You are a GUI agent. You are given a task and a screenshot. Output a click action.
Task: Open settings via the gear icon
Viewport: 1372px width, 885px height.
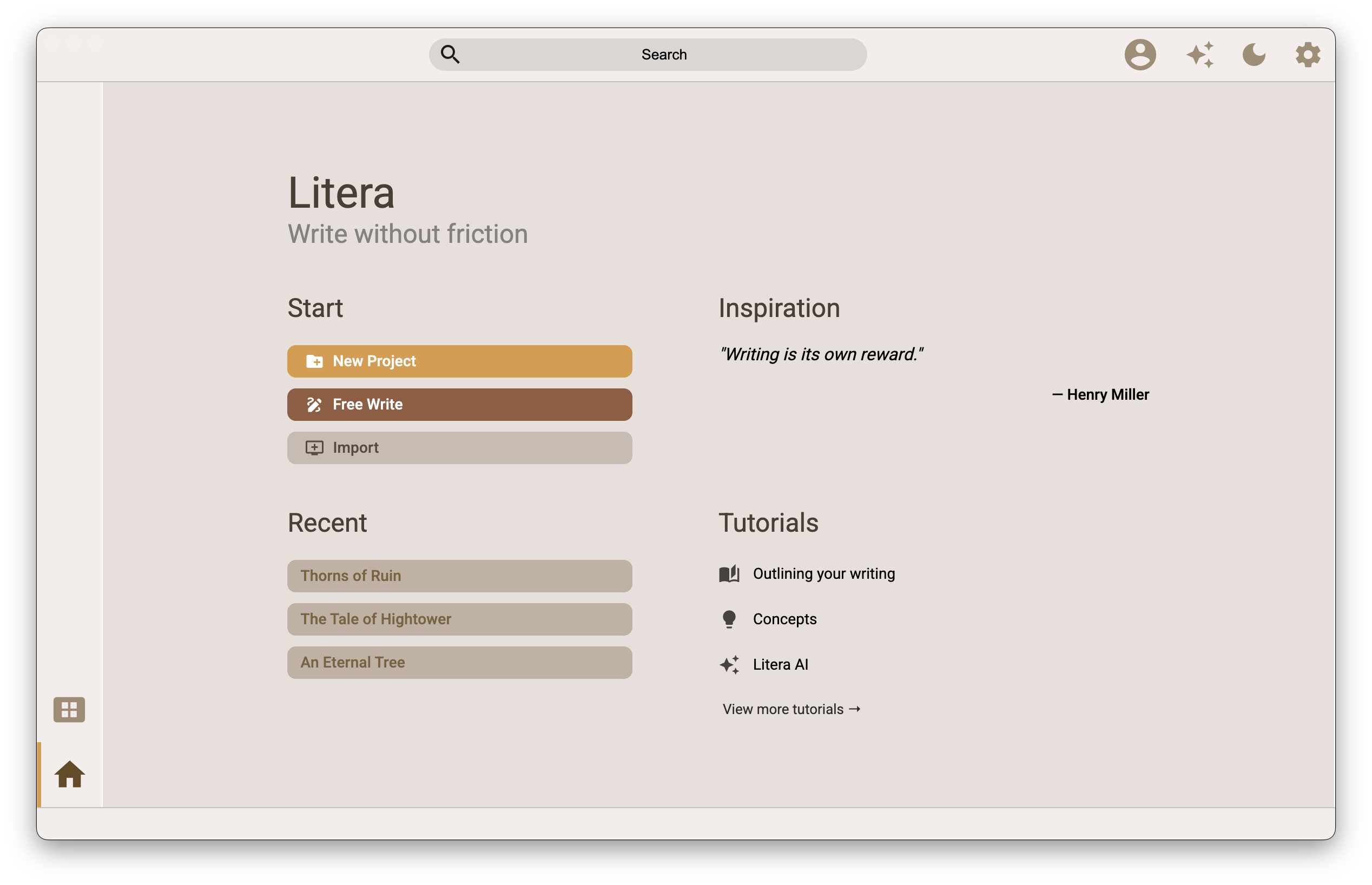point(1307,55)
